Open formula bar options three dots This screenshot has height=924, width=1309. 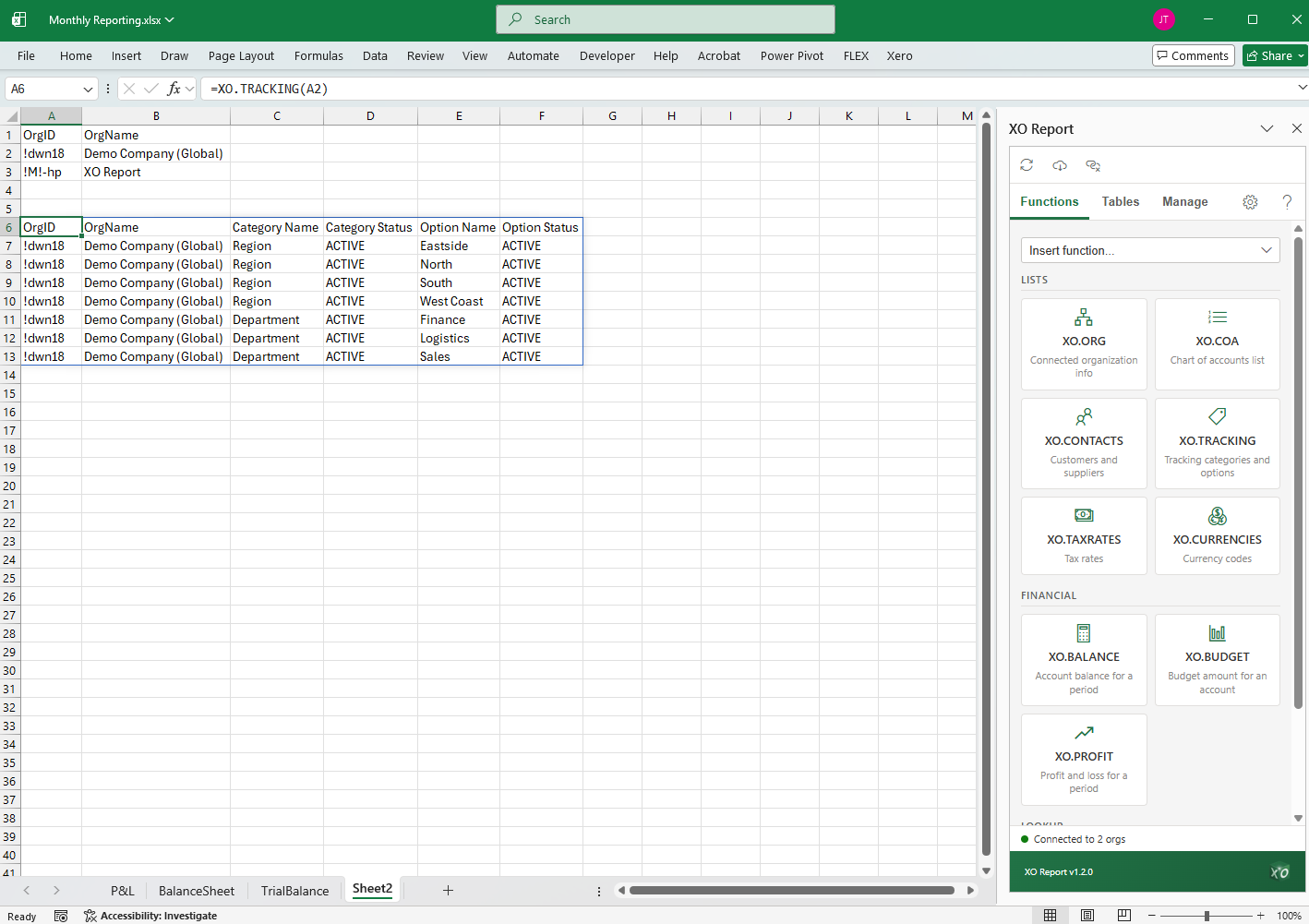click(108, 89)
